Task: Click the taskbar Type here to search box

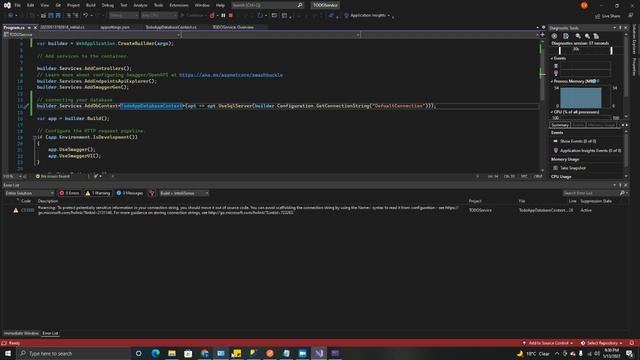Action: click(74, 353)
